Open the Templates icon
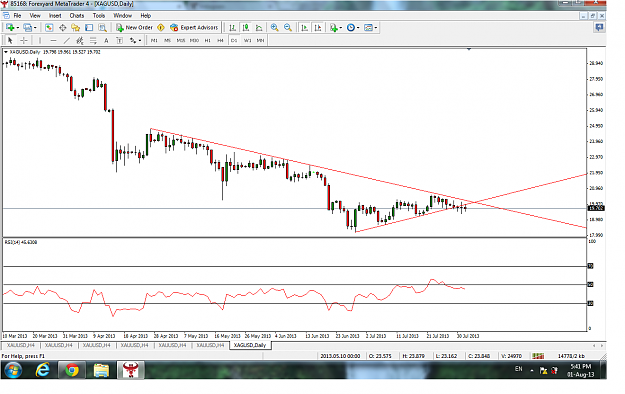 click(x=368, y=28)
